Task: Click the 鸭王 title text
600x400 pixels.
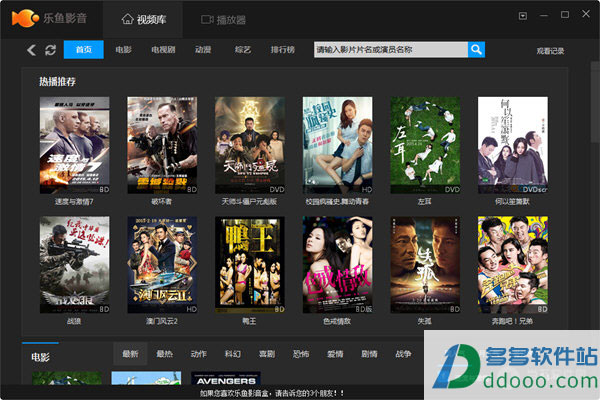Action: (249, 321)
